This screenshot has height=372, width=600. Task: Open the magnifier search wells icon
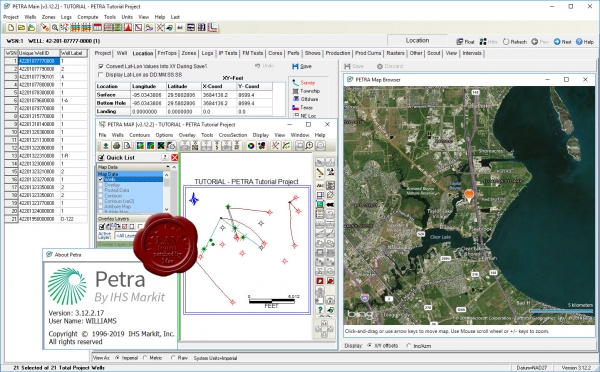tap(55, 28)
